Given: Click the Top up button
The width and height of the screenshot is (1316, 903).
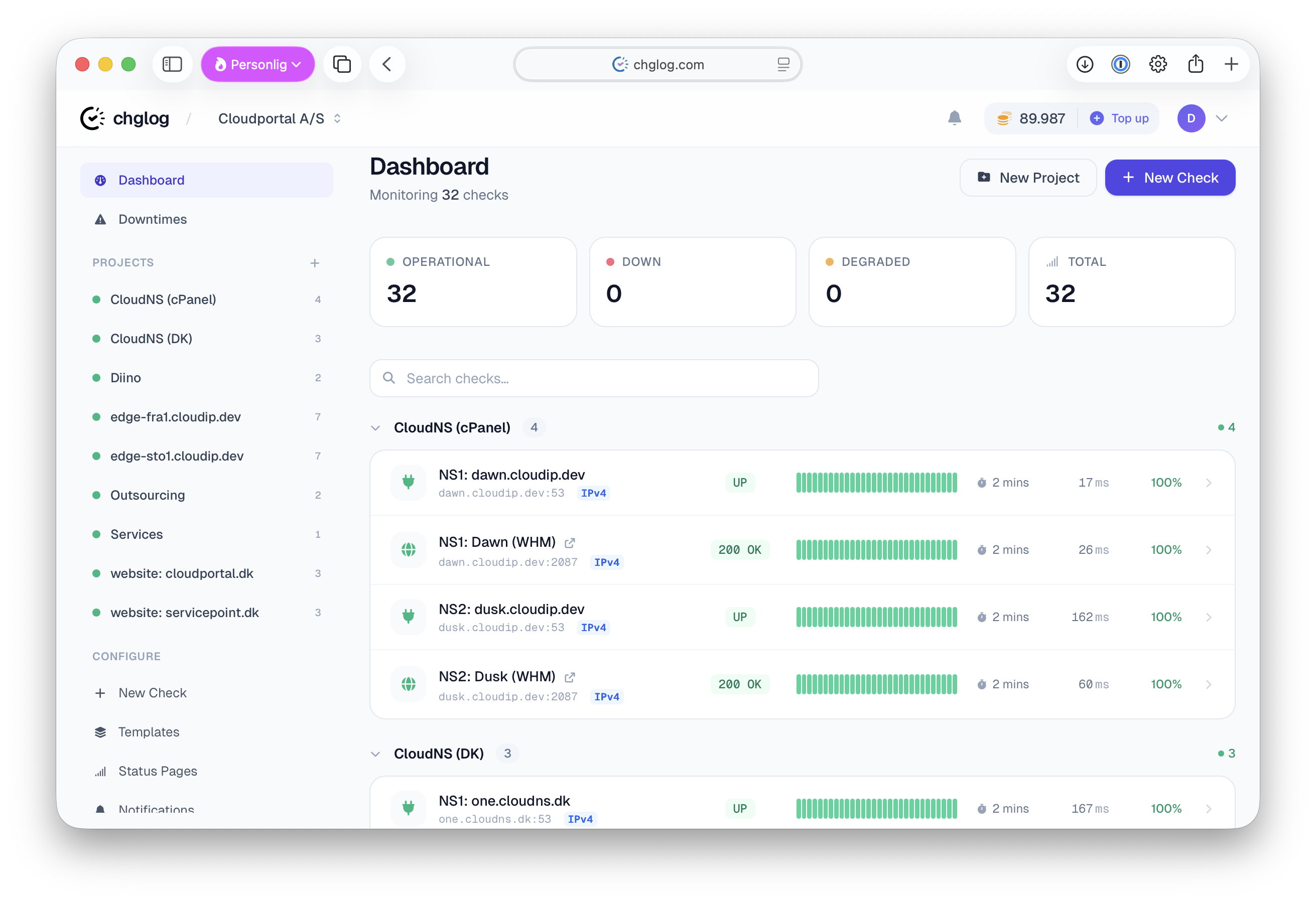Looking at the screenshot, I should click(x=1120, y=118).
